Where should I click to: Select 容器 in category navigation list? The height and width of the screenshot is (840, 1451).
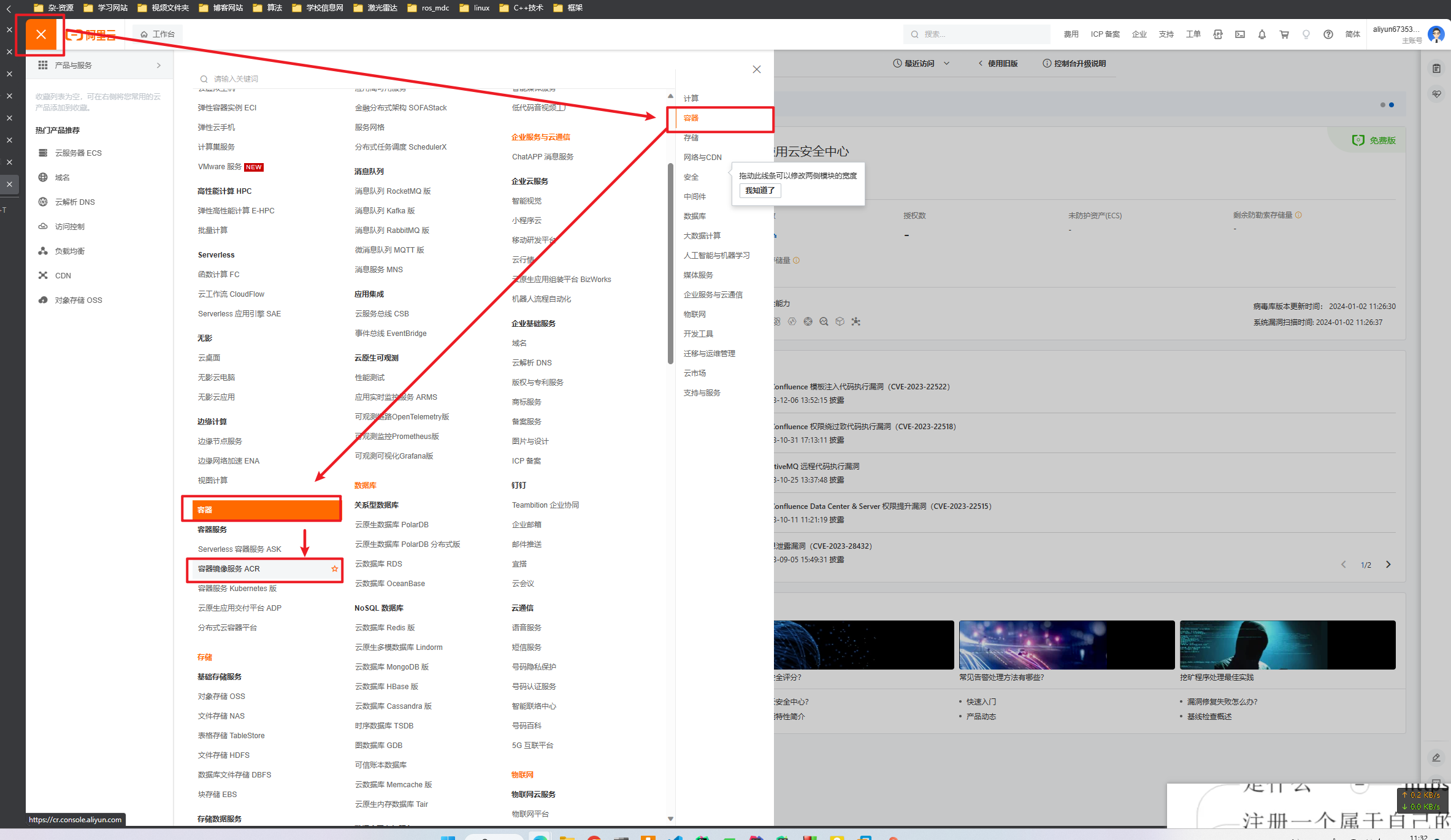pos(691,118)
